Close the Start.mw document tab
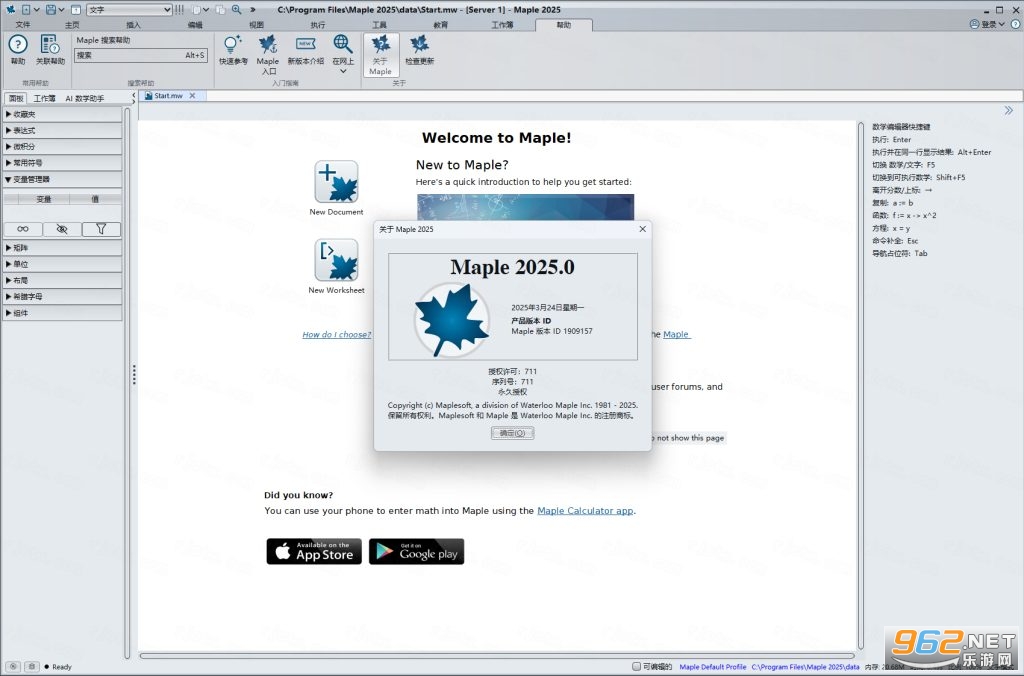 pos(192,95)
